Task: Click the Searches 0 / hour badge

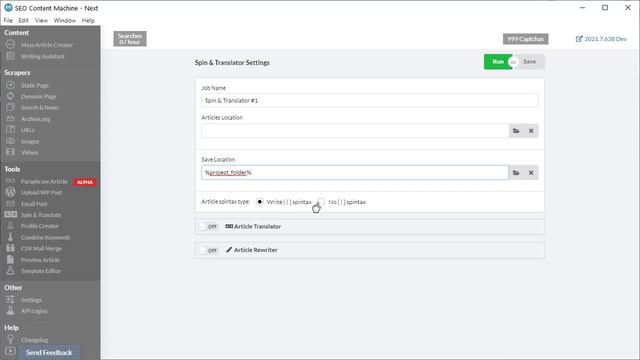Action: point(130,39)
